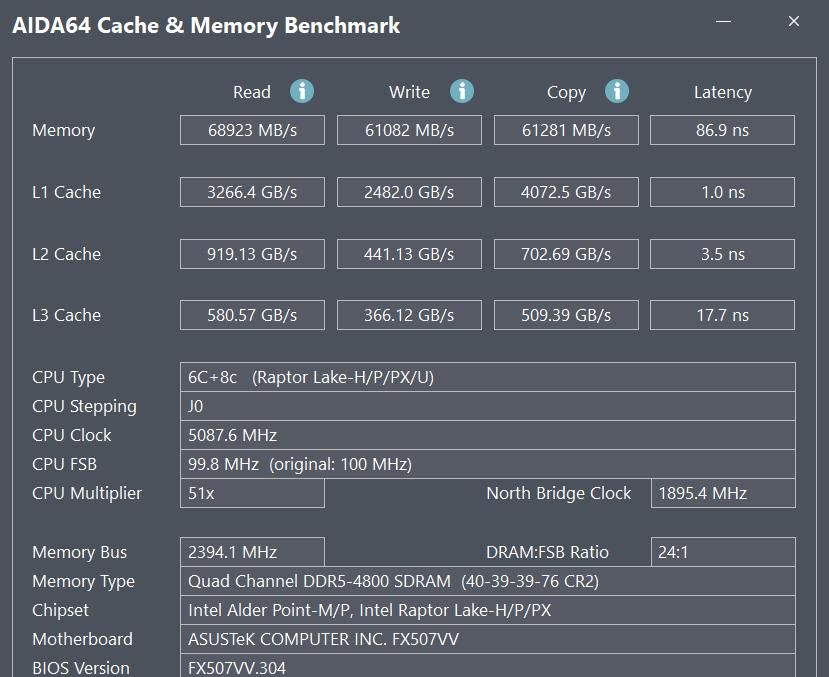Click the L1 Cache Copy value

tap(566, 192)
